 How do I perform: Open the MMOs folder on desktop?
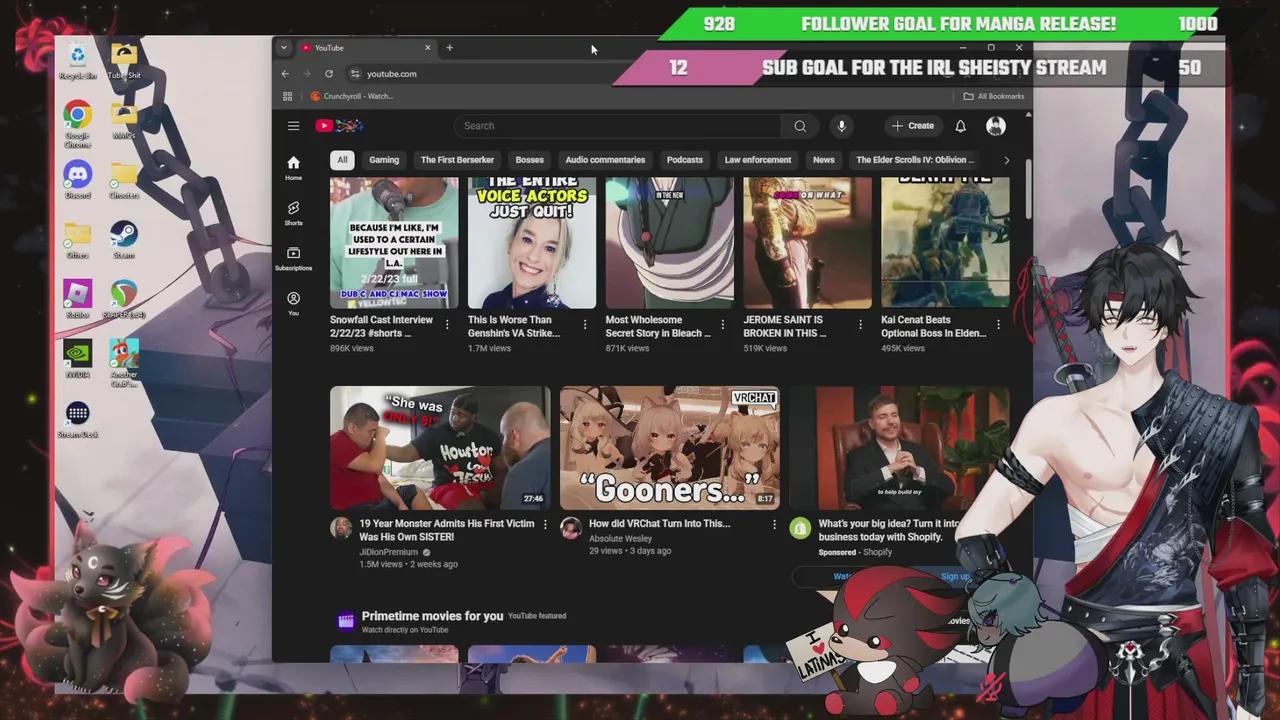[x=124, y=119]
